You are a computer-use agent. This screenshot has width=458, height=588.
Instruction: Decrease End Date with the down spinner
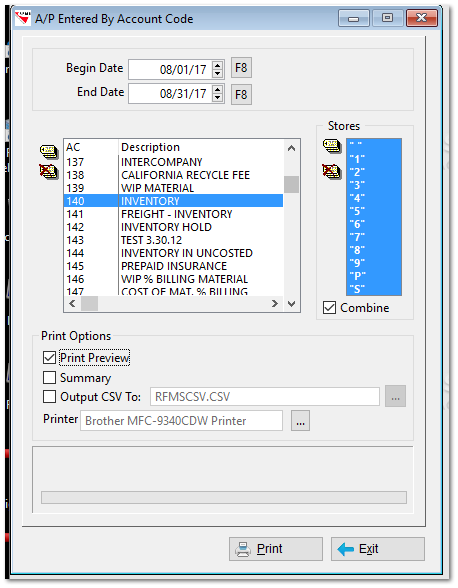[218, 98]
